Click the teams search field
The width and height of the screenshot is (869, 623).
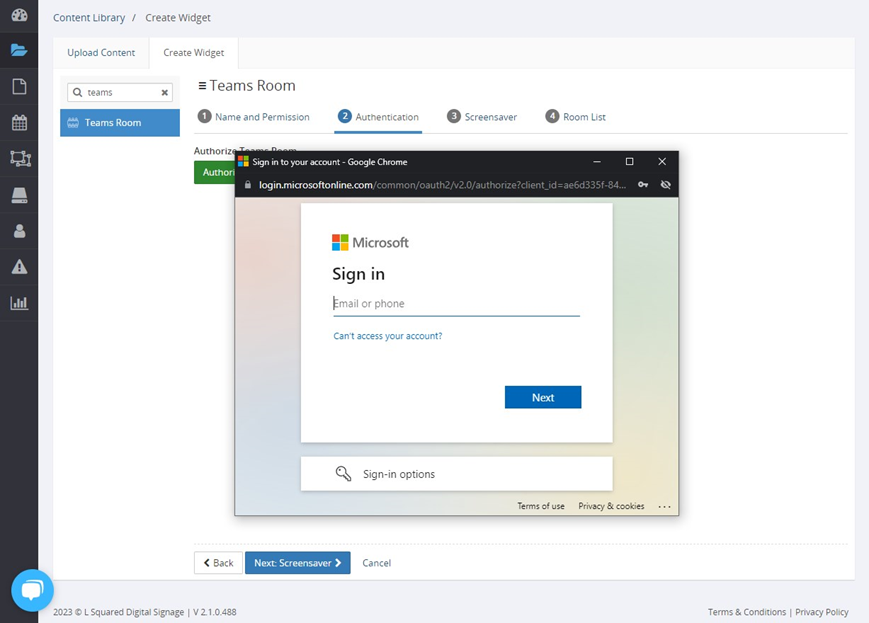click(x=120, y=92)
